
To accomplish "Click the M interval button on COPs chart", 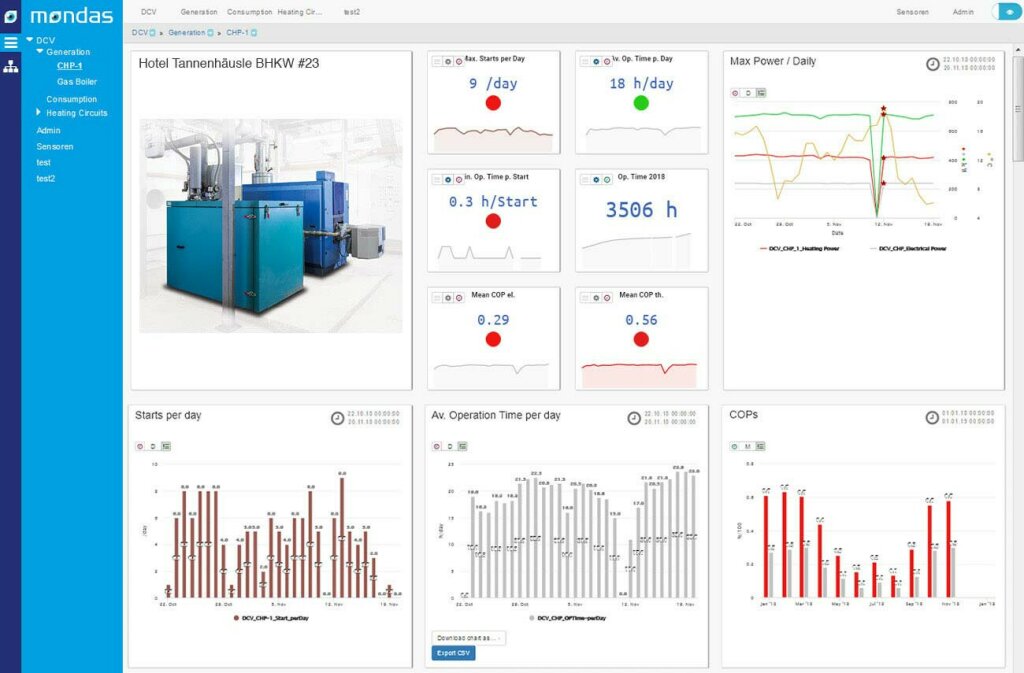I will pyautogui.click(x=748, y=446).
